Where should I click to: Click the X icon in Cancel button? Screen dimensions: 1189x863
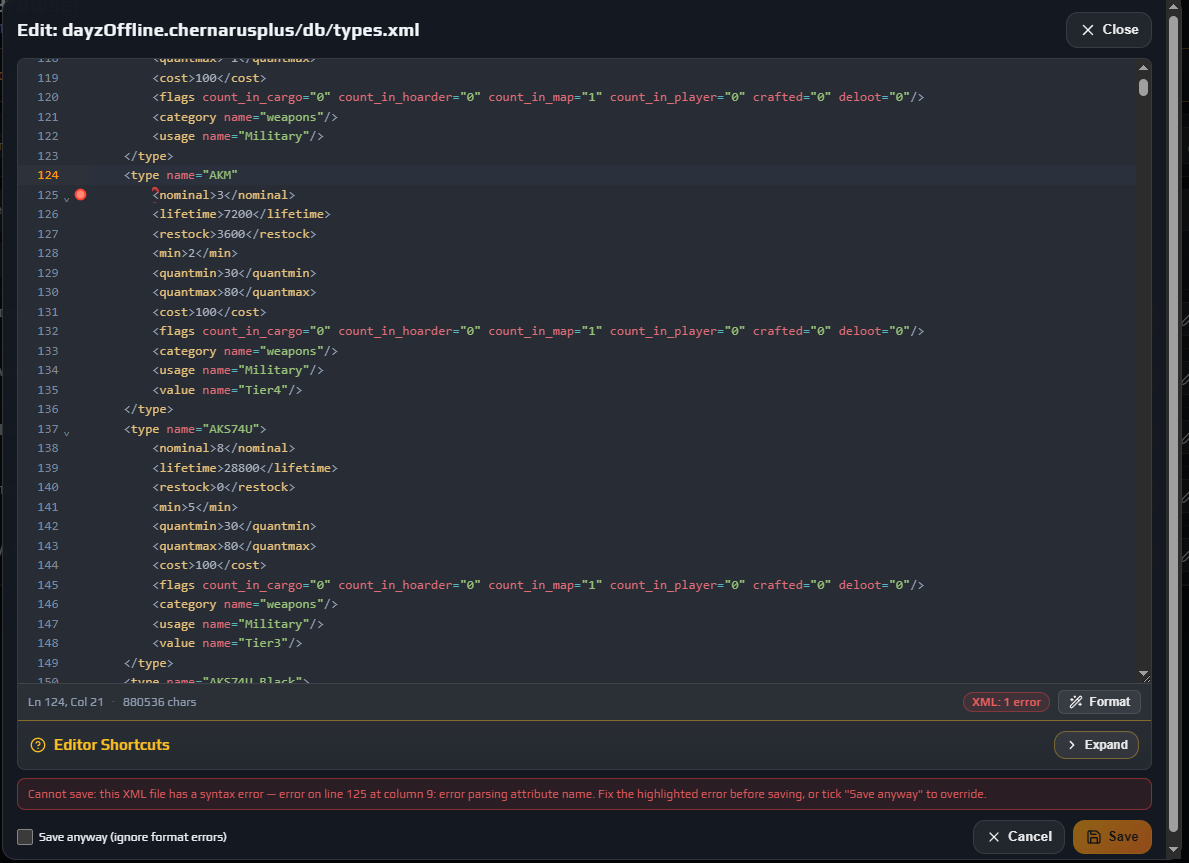993,836
